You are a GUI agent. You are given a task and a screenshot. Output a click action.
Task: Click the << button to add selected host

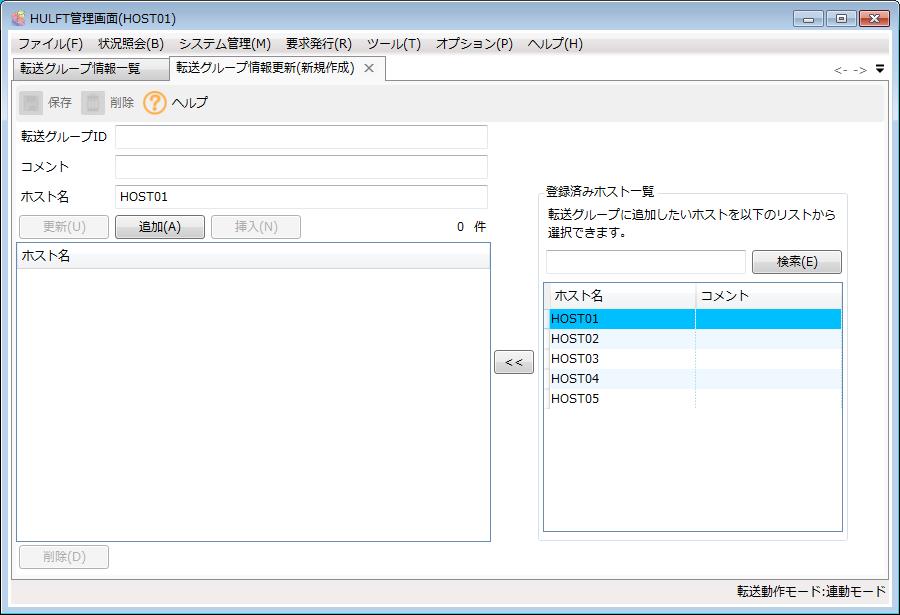click(514, 362)
